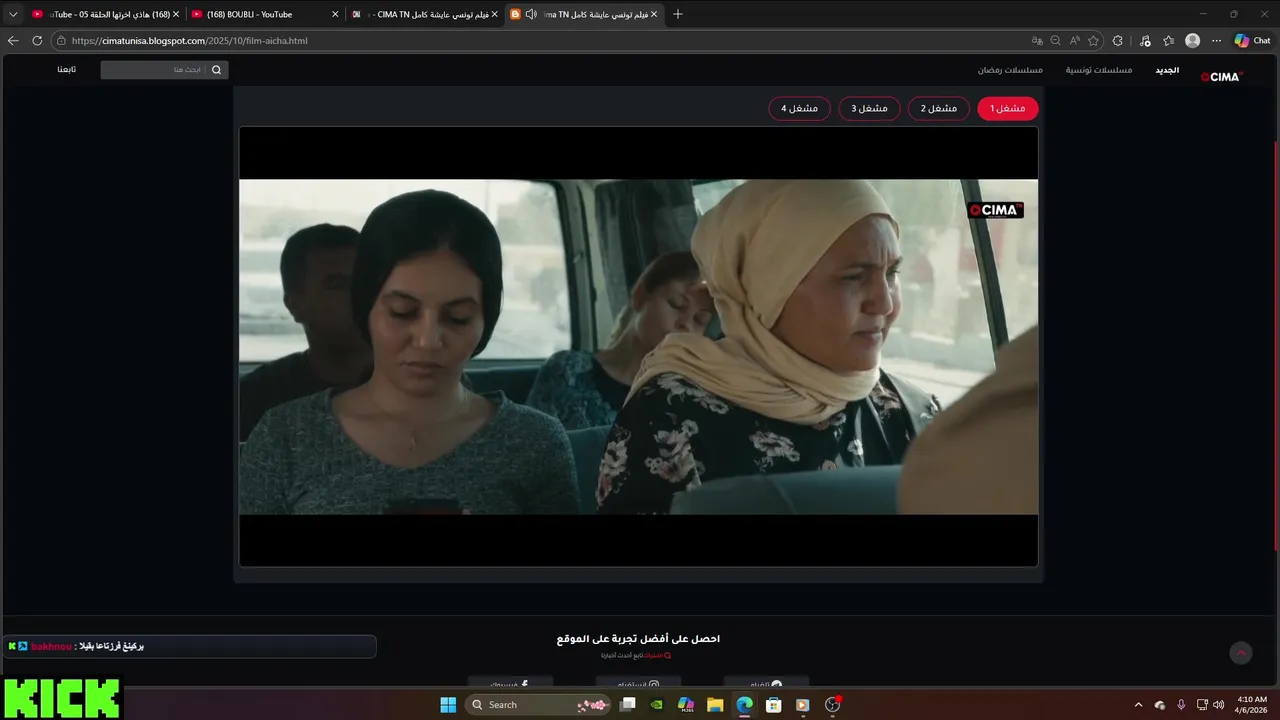Open the favorites list icon in the toolbar
The height and width of the screenshot is (720, 1280).
click(1168, 41)
